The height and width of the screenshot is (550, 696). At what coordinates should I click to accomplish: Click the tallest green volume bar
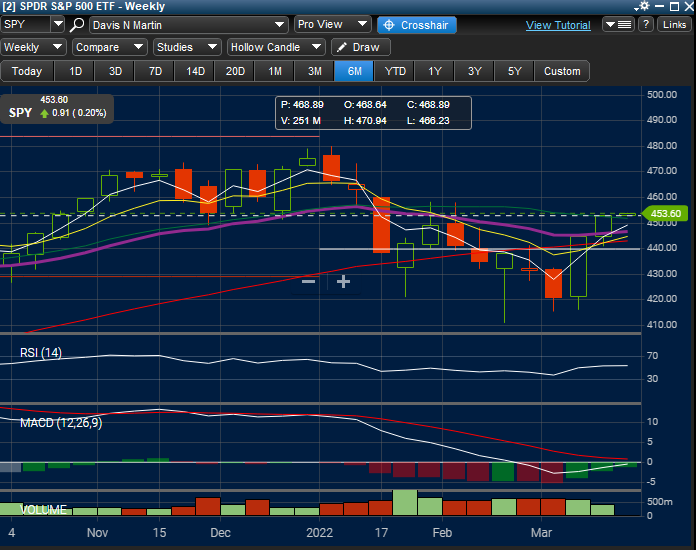[x=405, y=503]
